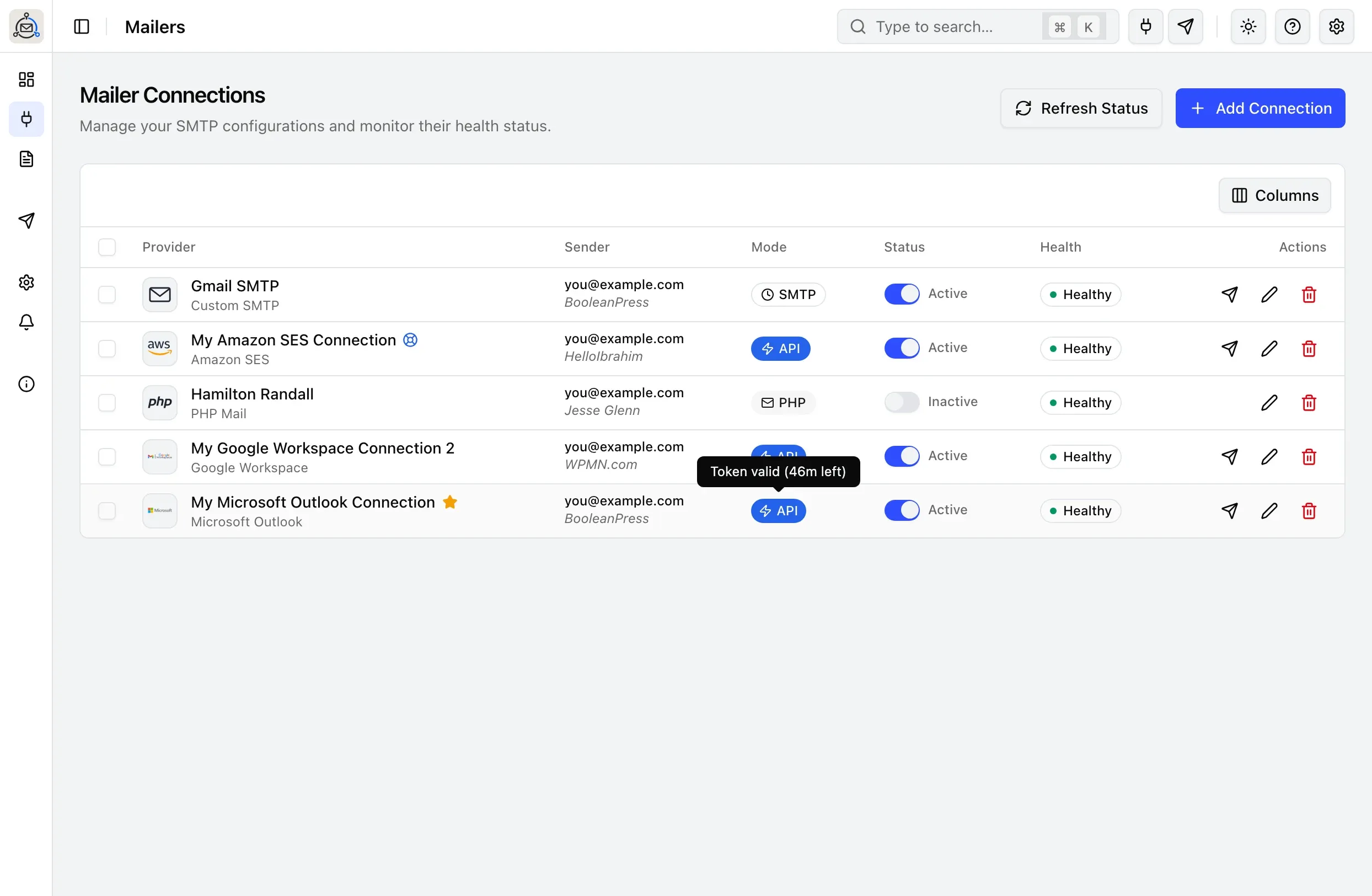
Task: Click the PHP mode badge
Action: click(783, 402)
